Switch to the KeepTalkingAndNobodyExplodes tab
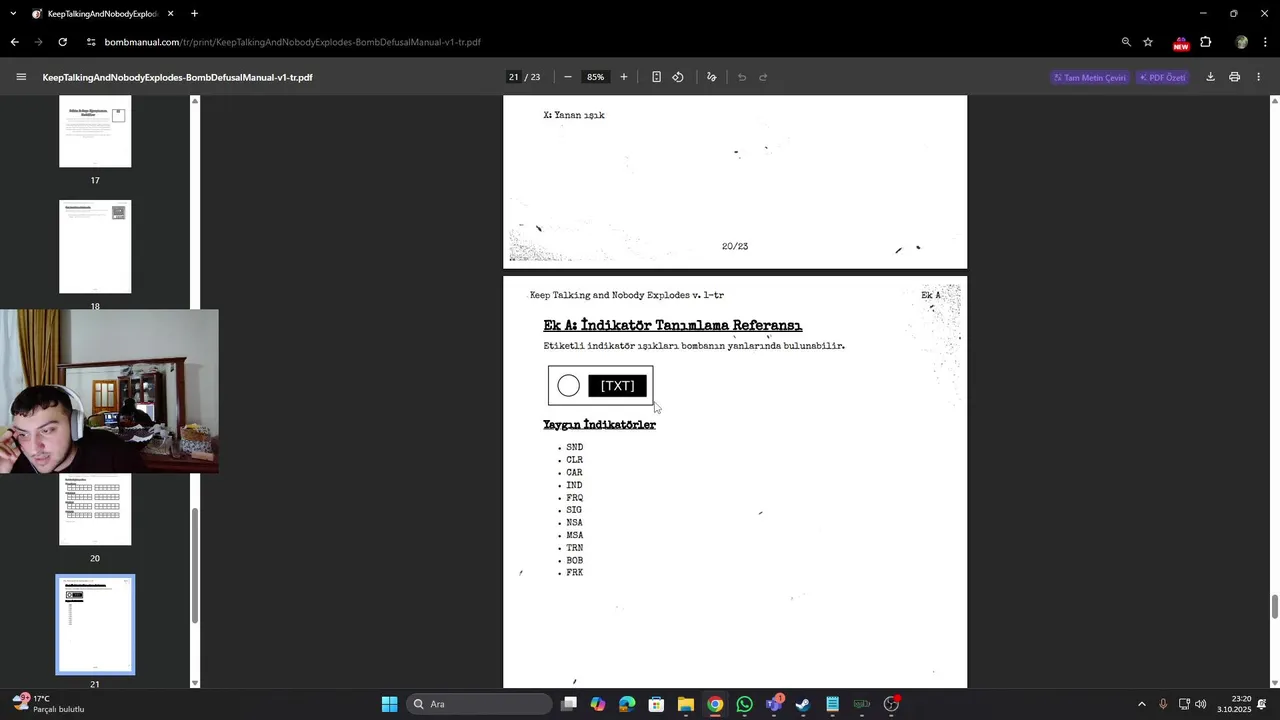Screen dimensions: 1280x720 point(103,14)
